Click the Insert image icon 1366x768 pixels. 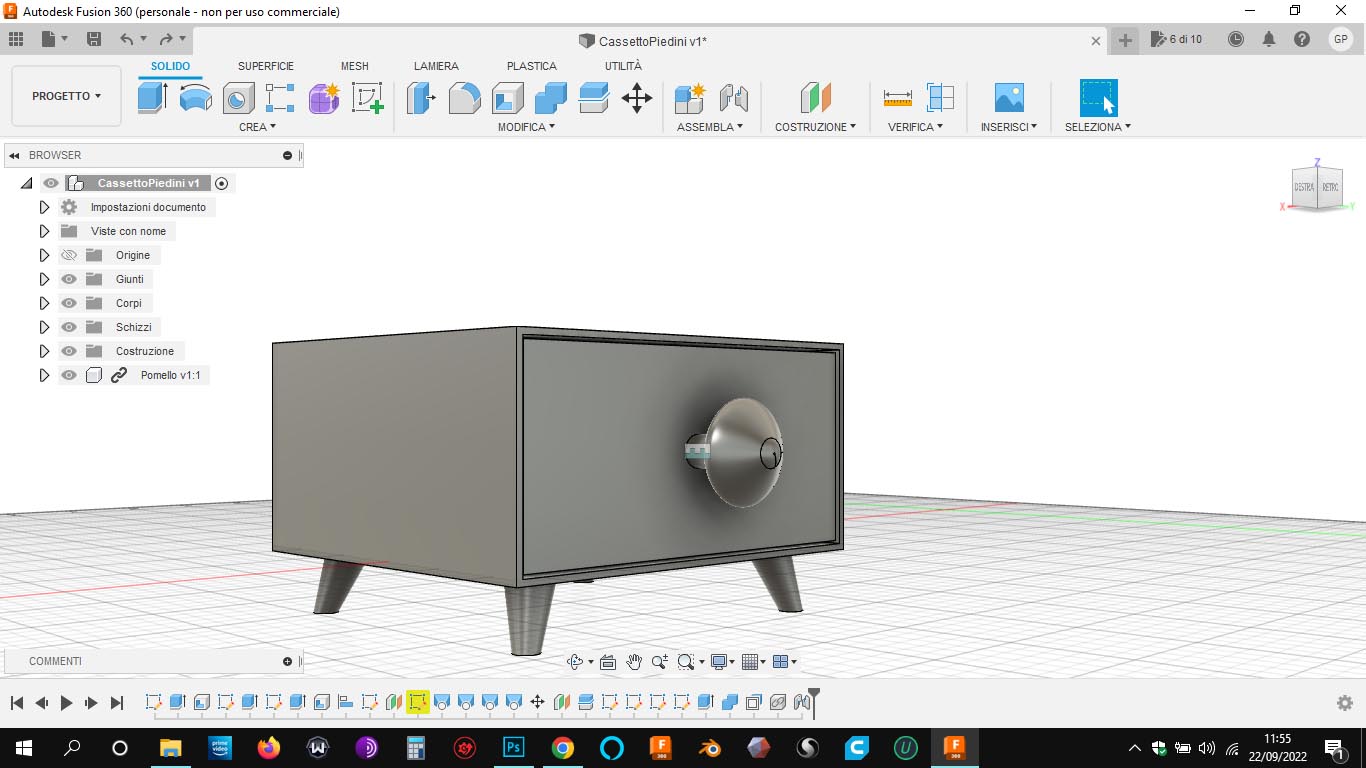[x=1008, y=98]
